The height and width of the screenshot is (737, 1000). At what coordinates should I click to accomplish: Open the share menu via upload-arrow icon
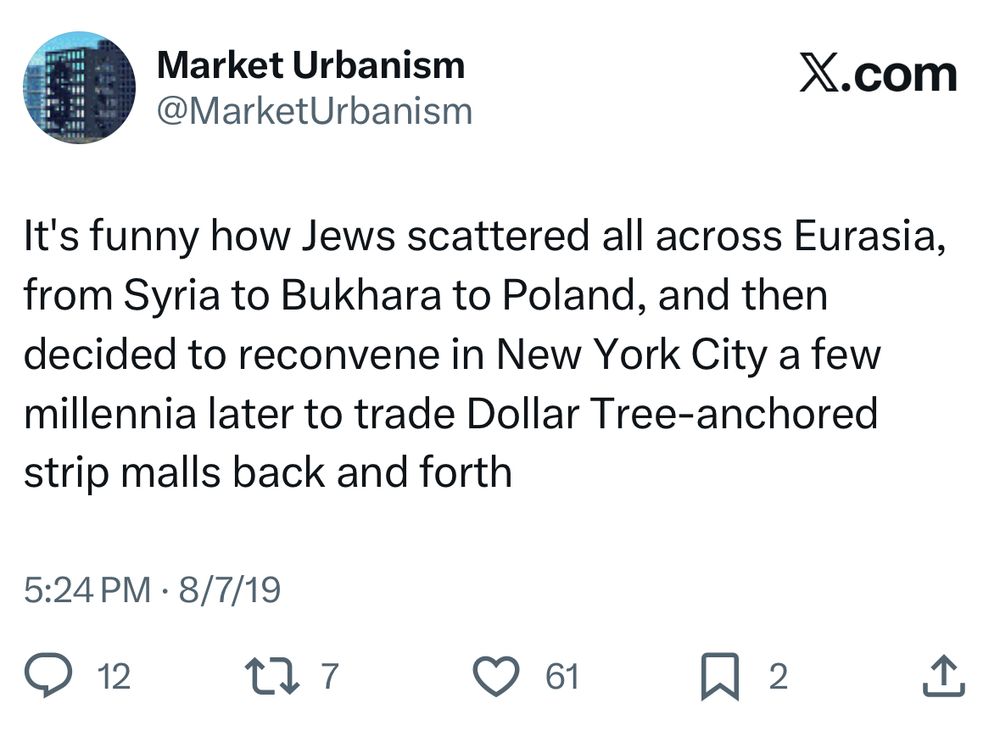[x=942, y=677]
